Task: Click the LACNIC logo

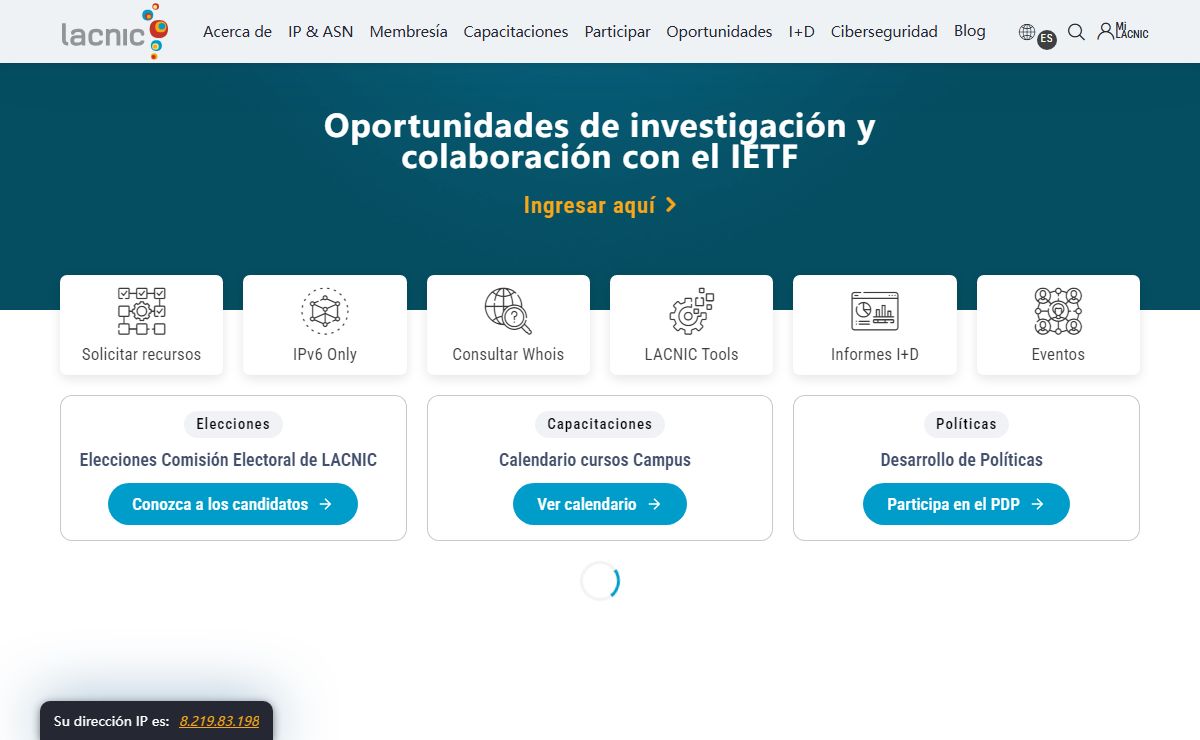Action: click(114, 31)
